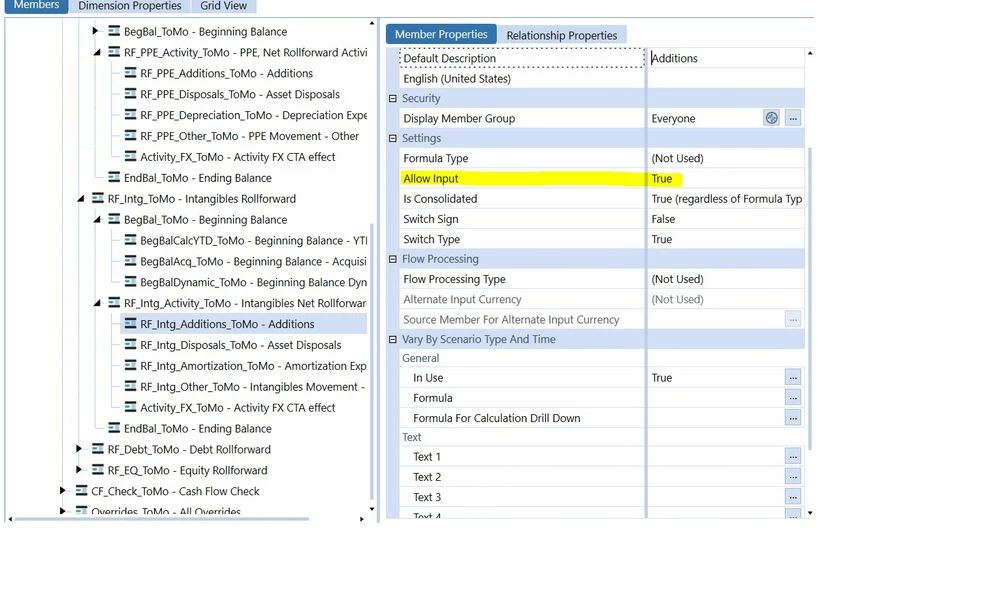Collapse the Security section

pyautogui.click(x=393, y=99)
